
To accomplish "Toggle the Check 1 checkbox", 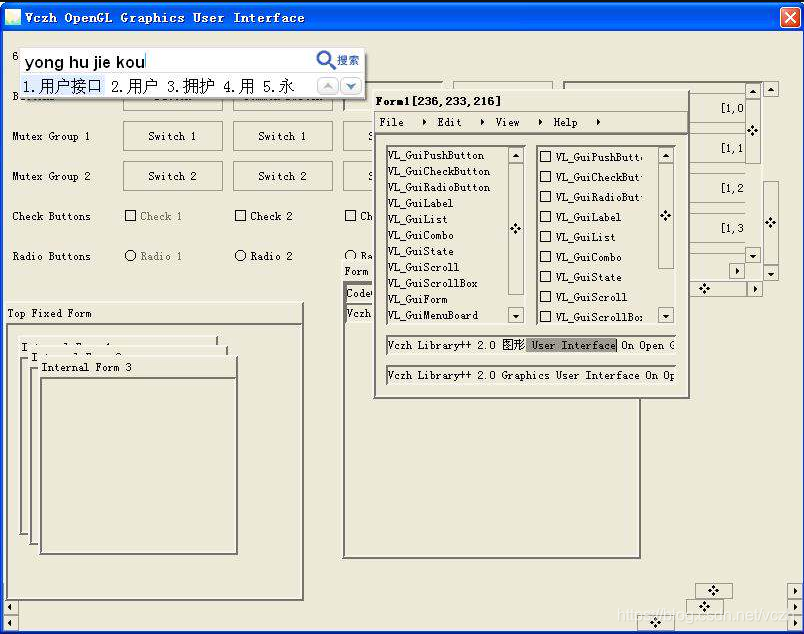I will tap(130, 215).
